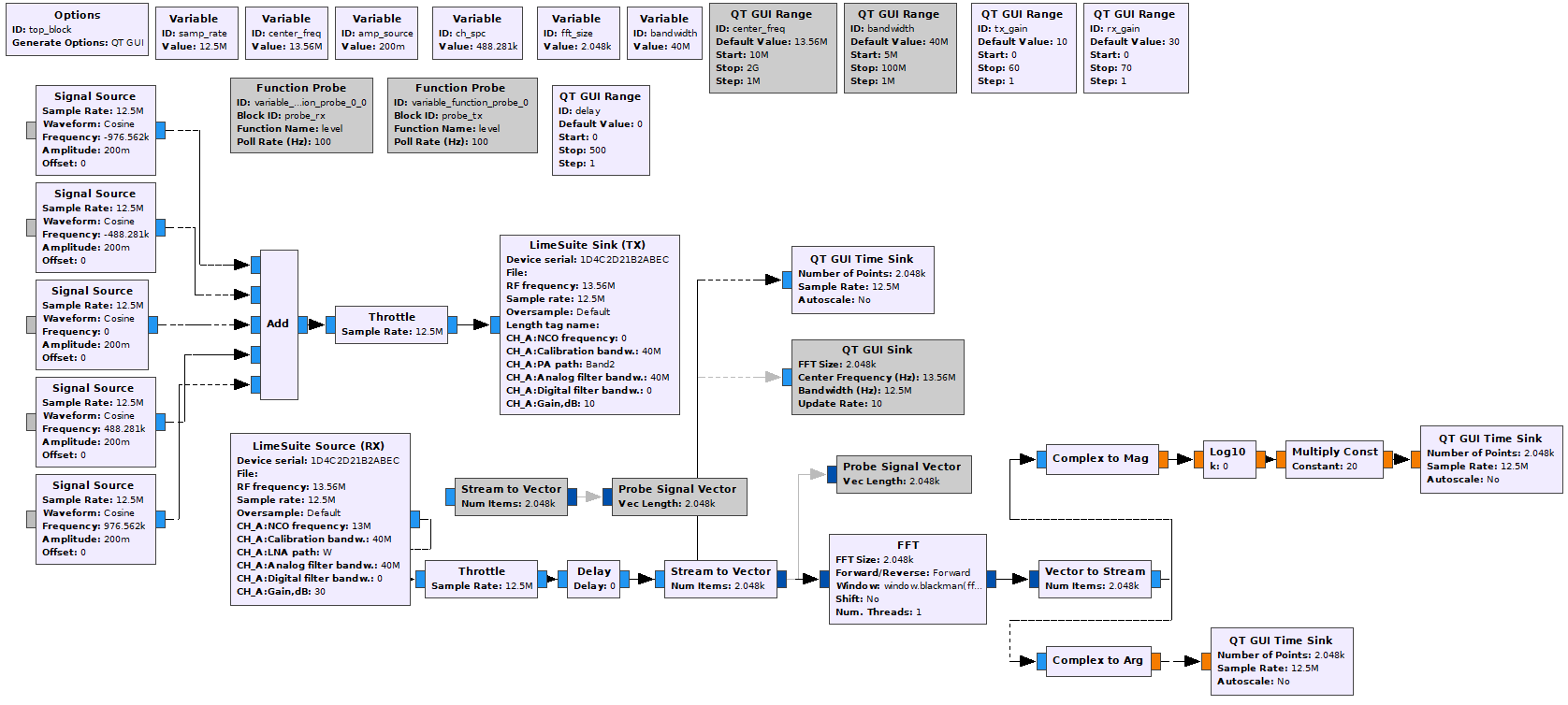Select the QT GUI Range rx_gain block
This screenshot has width=1568, height=705.
point(1136,49)
